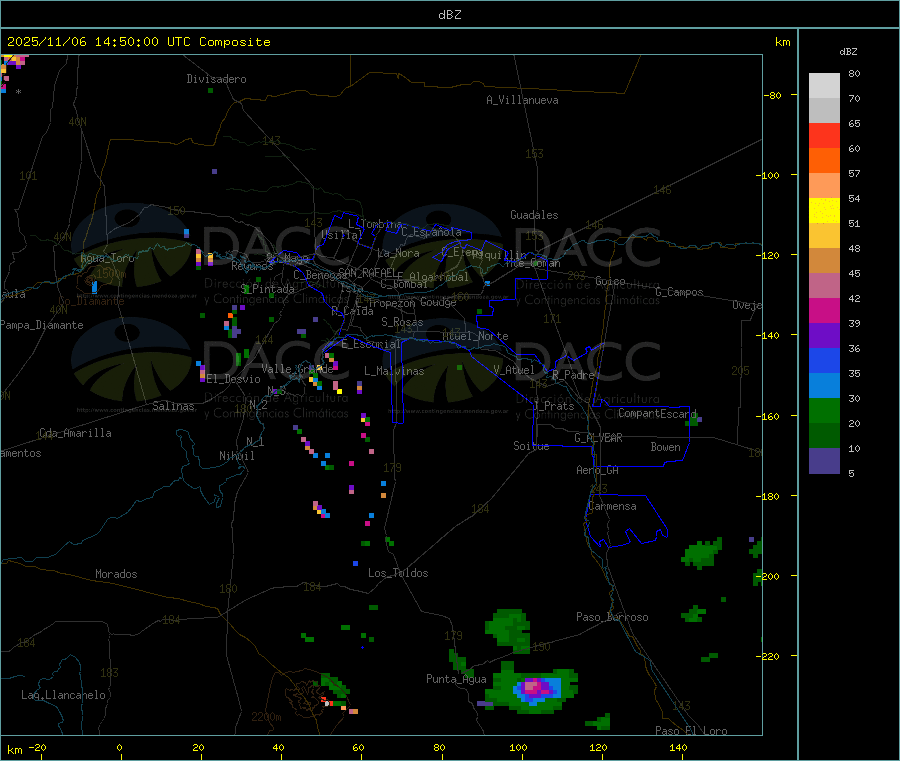Select the red 65 dBZ legend swatch

(x=824, y=135)
